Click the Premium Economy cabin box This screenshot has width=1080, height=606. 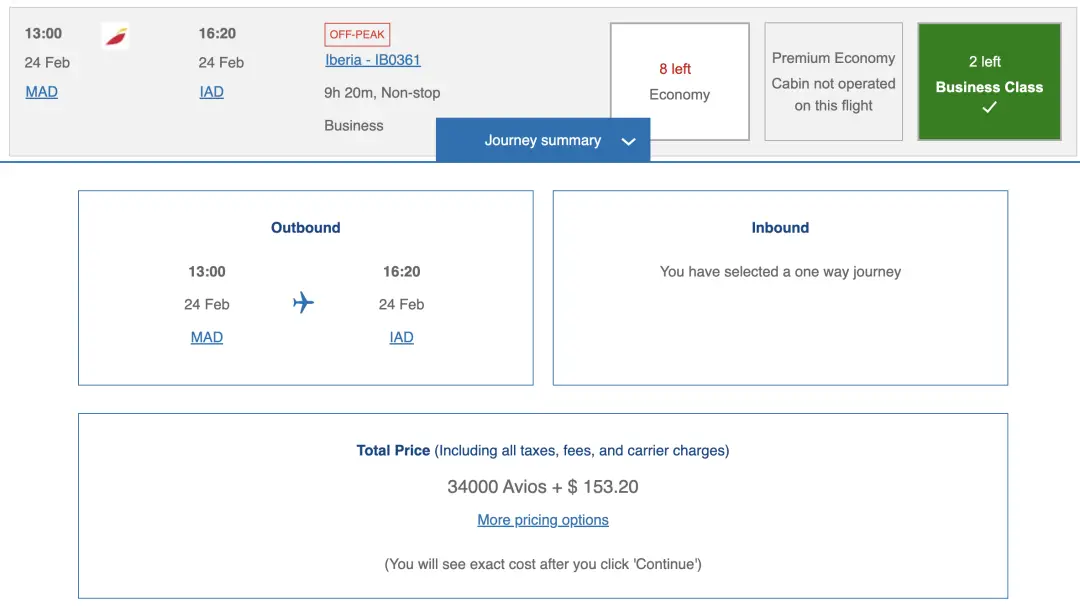[833, 82]
